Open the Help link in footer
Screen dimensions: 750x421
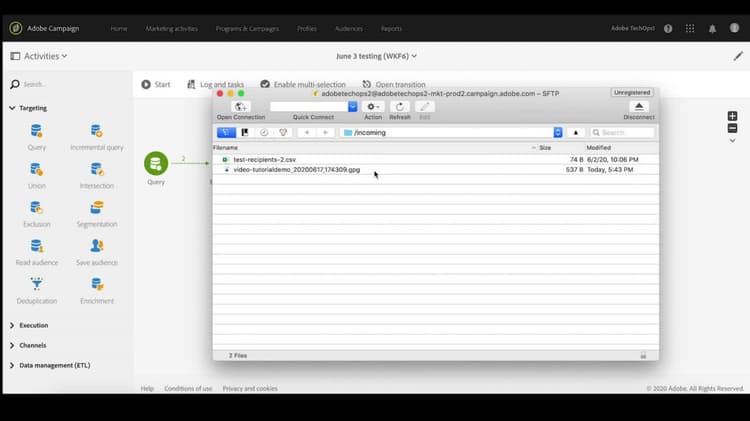pos(147,388)
